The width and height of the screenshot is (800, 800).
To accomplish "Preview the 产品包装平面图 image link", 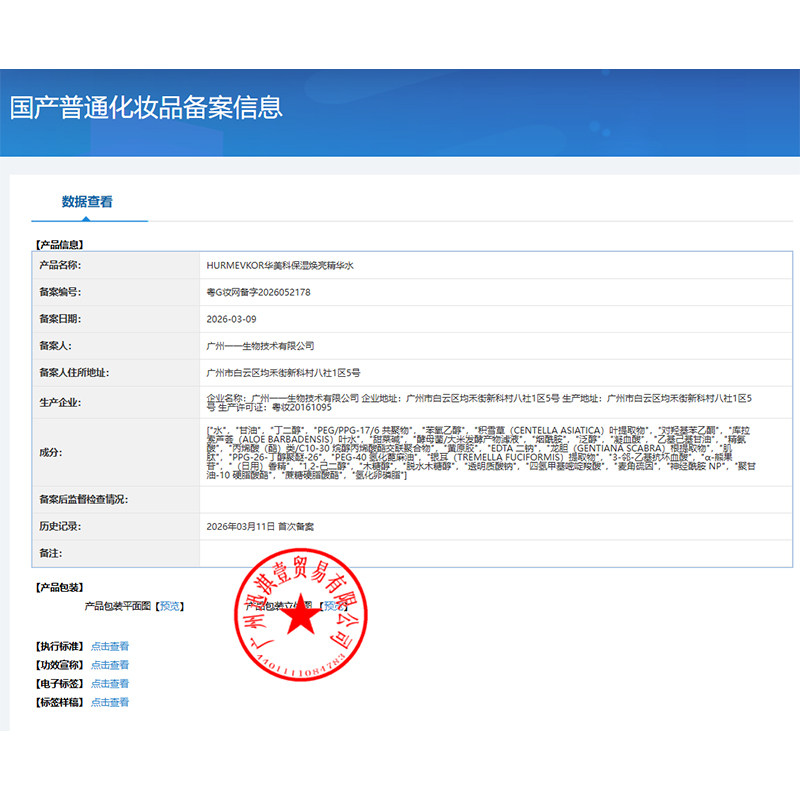I will [170, 606].
